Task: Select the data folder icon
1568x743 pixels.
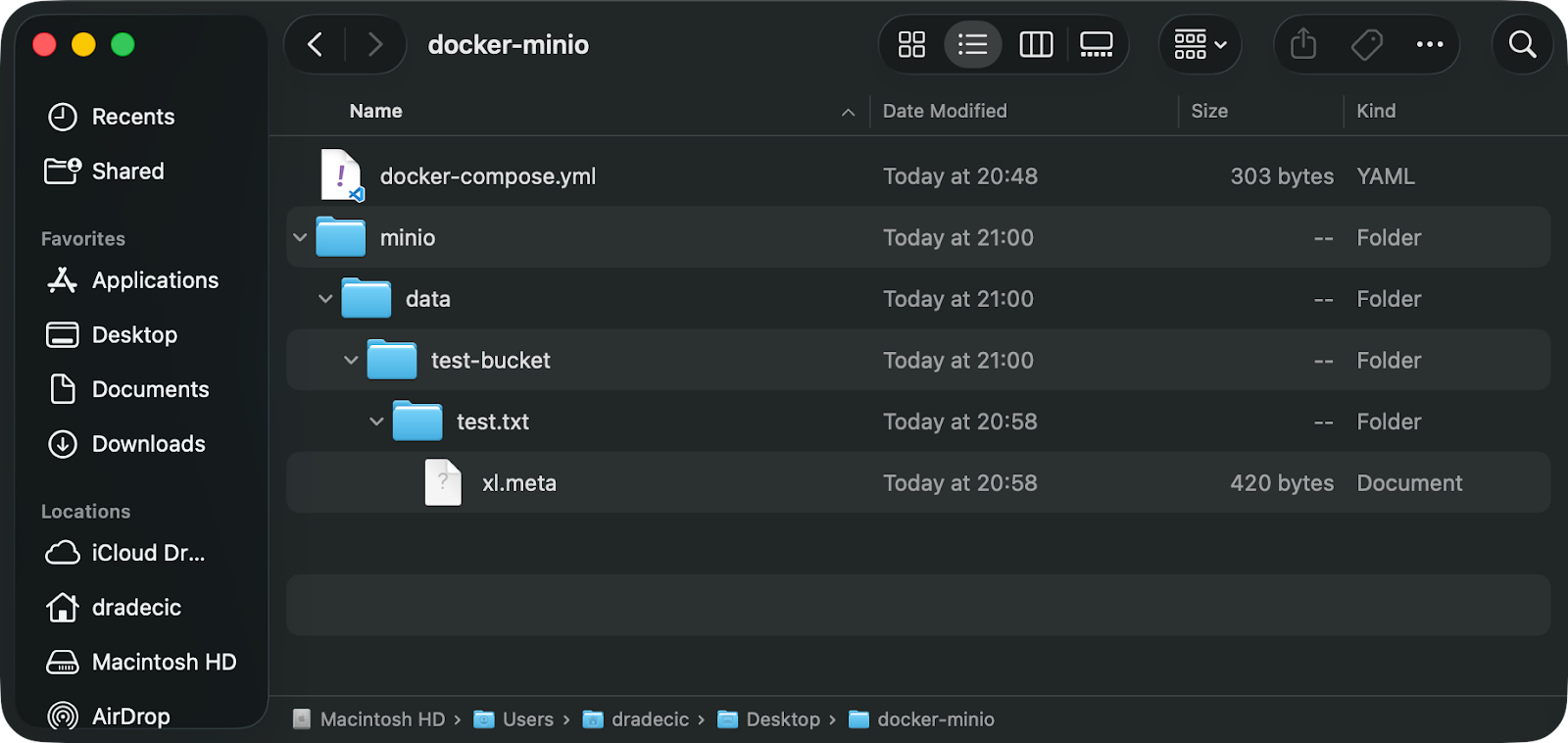Action: coord(366,298)
